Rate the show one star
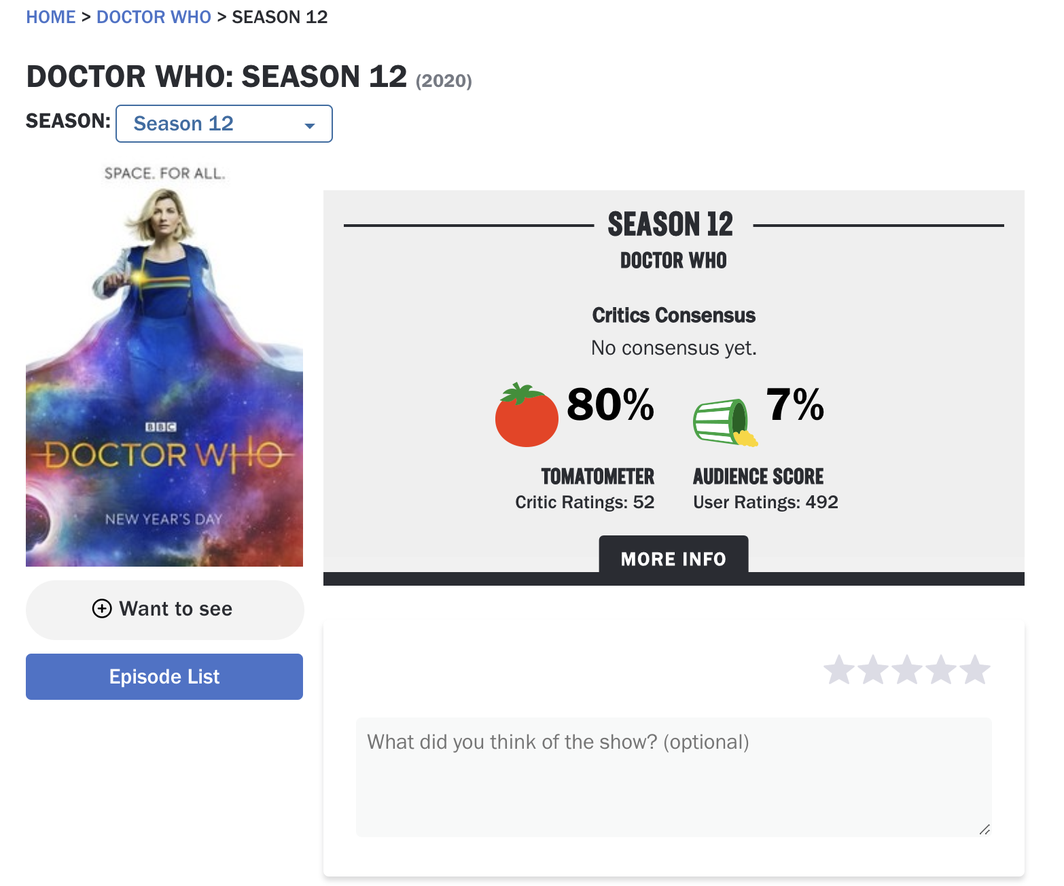1064x886 pixels. 839,670
